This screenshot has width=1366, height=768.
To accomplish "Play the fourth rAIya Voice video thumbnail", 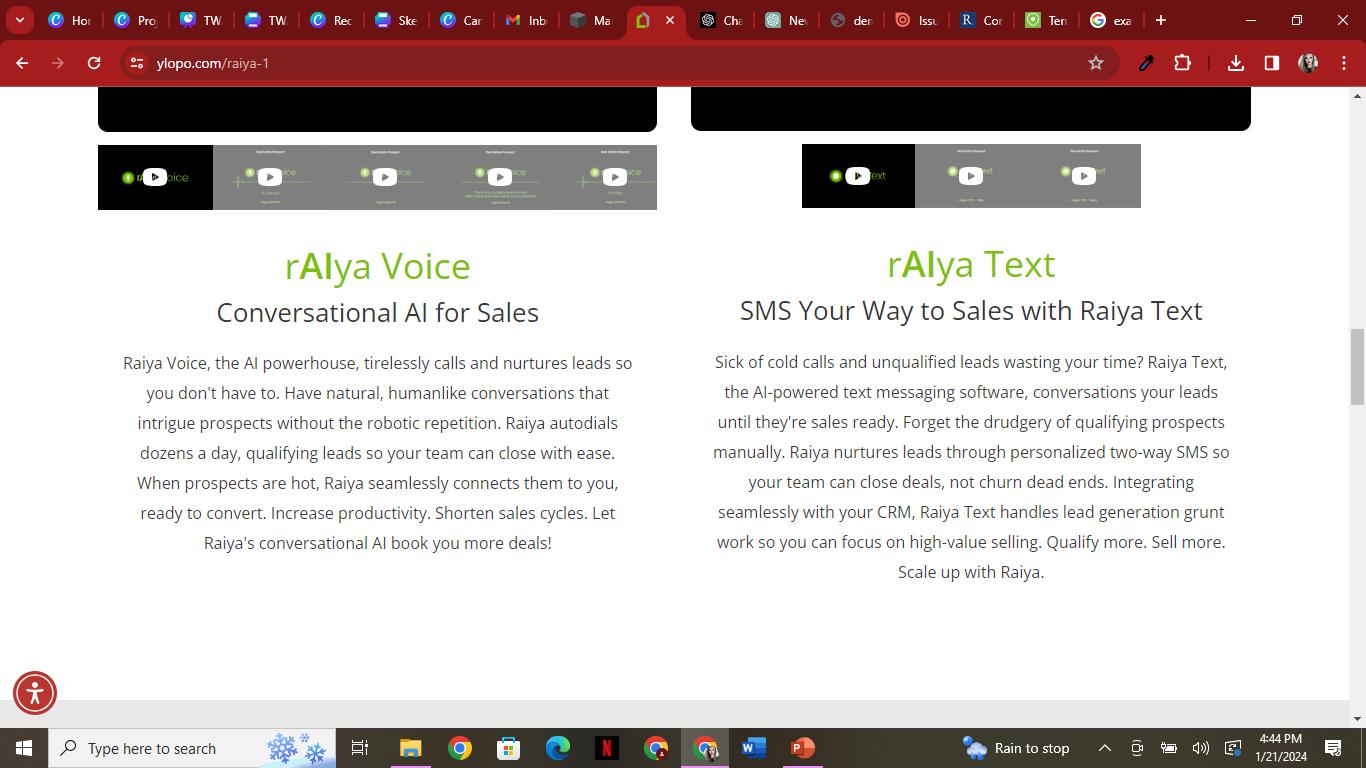I will (499, 177).
